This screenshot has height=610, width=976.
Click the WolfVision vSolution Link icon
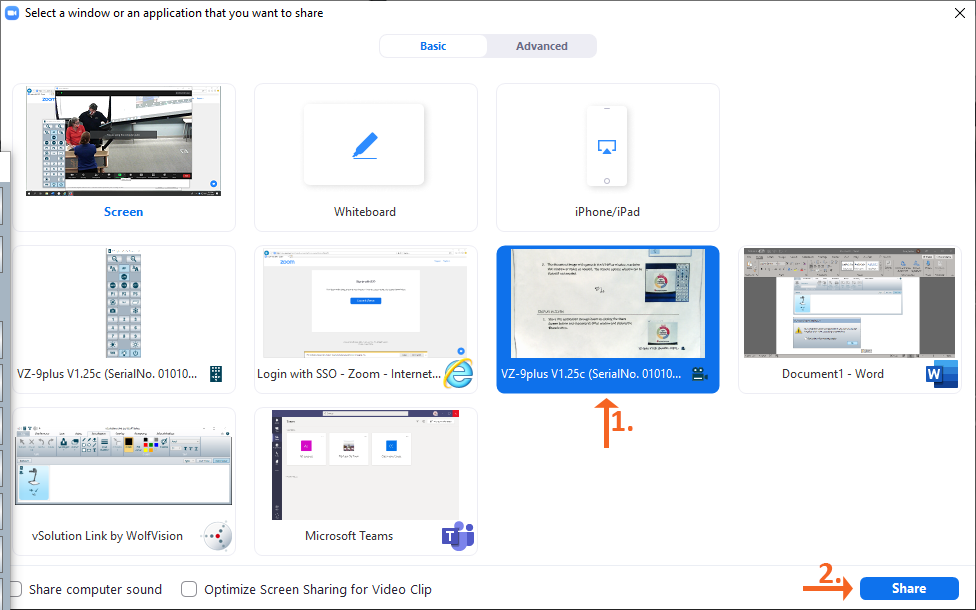[216, 536]
